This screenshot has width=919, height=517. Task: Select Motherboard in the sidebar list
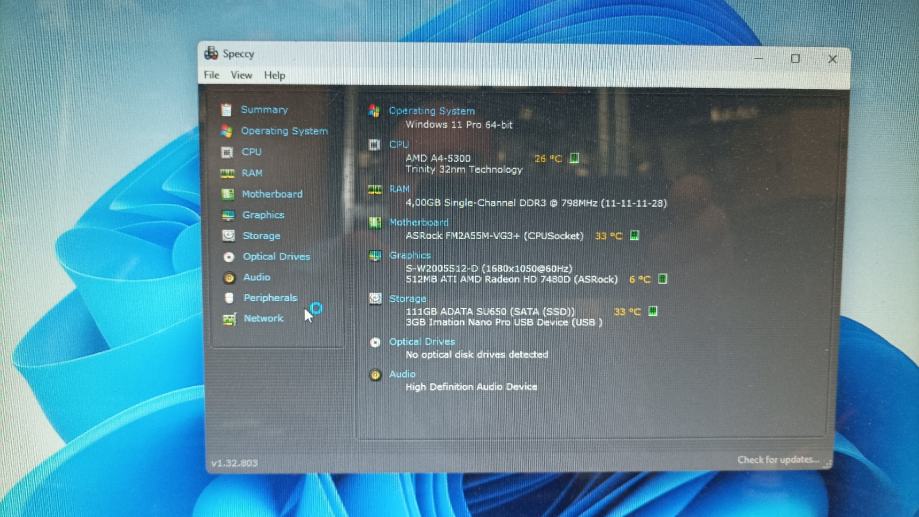[272, 194]
